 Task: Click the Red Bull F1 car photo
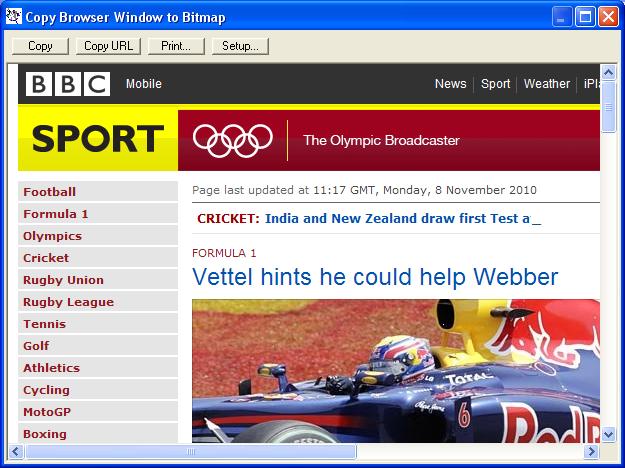click(396, 371)
